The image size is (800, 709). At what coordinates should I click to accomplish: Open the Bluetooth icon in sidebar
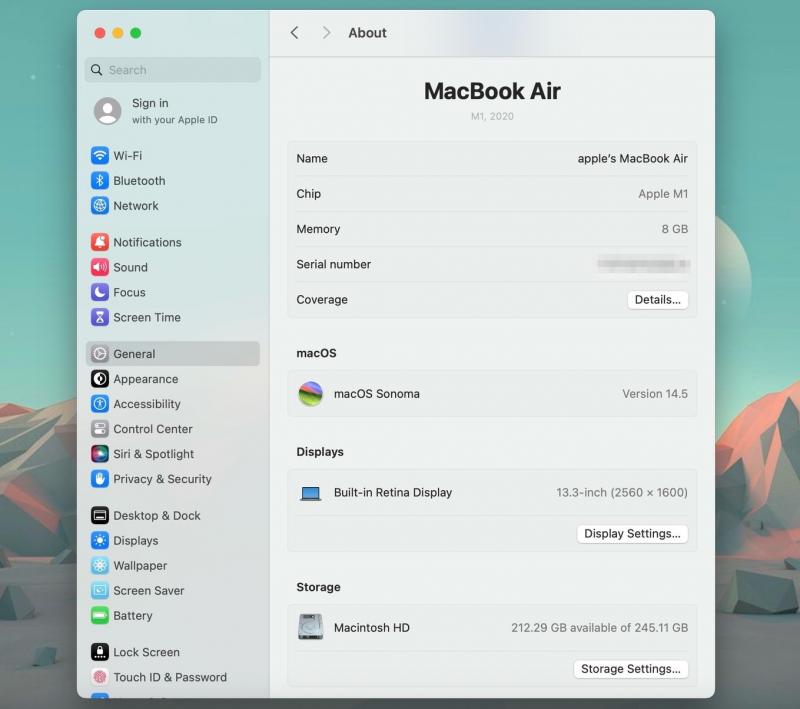100,181
